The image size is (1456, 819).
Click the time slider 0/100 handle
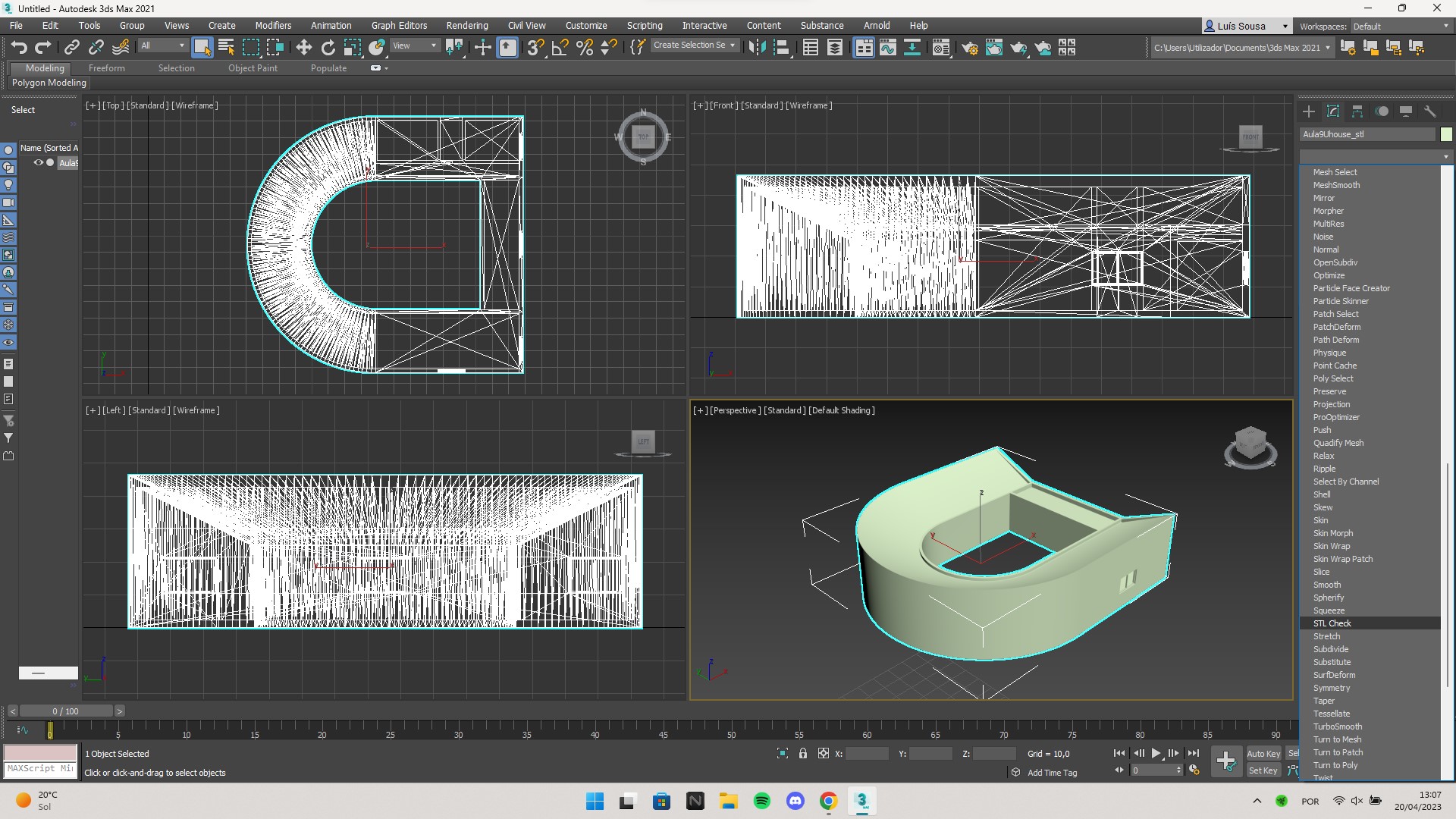[66, 711]
